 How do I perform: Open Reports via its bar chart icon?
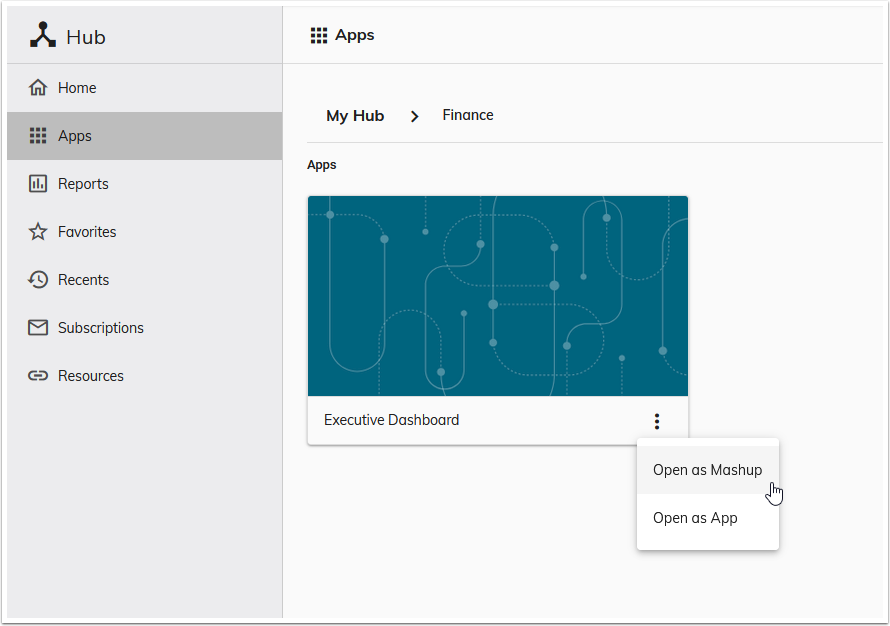point(39,183)
